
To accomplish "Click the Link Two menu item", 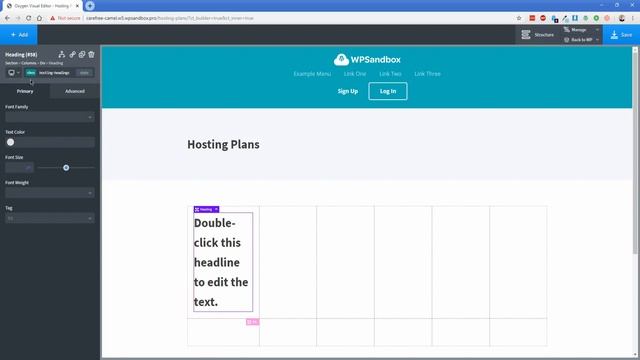I will click(x=390, y=74).
